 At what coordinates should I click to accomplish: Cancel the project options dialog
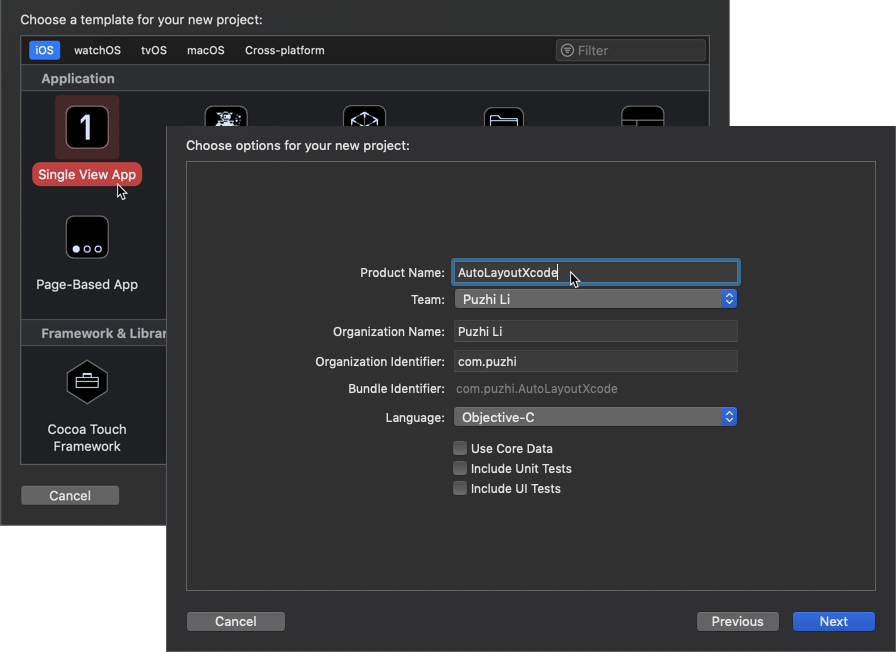tap(235, 621)
